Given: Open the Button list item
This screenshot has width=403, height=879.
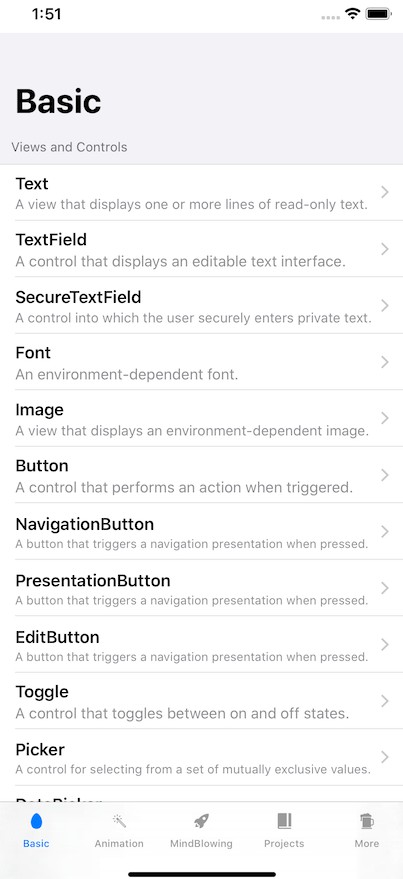Looking at the screenshot, I should (201, 475).
